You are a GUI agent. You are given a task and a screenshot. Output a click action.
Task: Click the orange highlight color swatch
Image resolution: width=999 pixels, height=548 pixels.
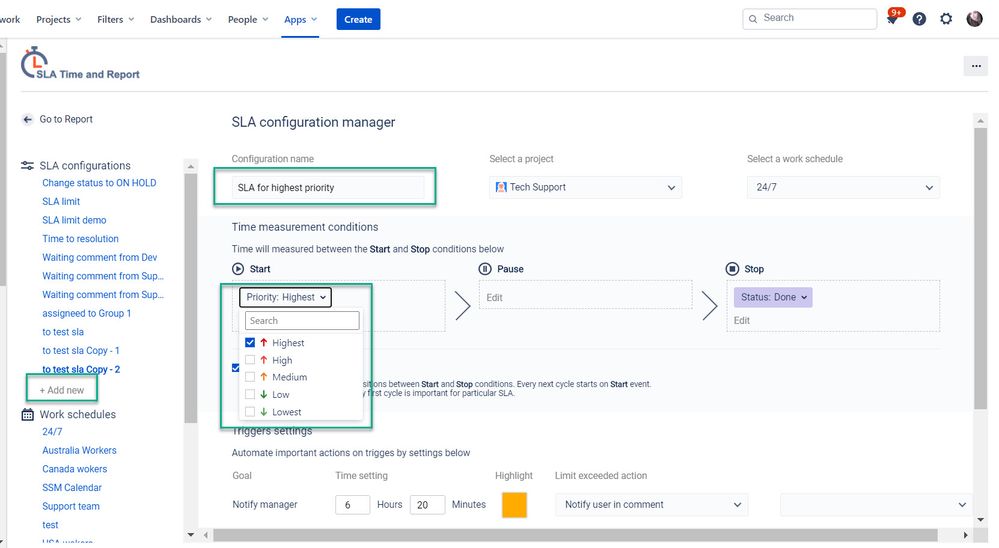click(514, 505)
